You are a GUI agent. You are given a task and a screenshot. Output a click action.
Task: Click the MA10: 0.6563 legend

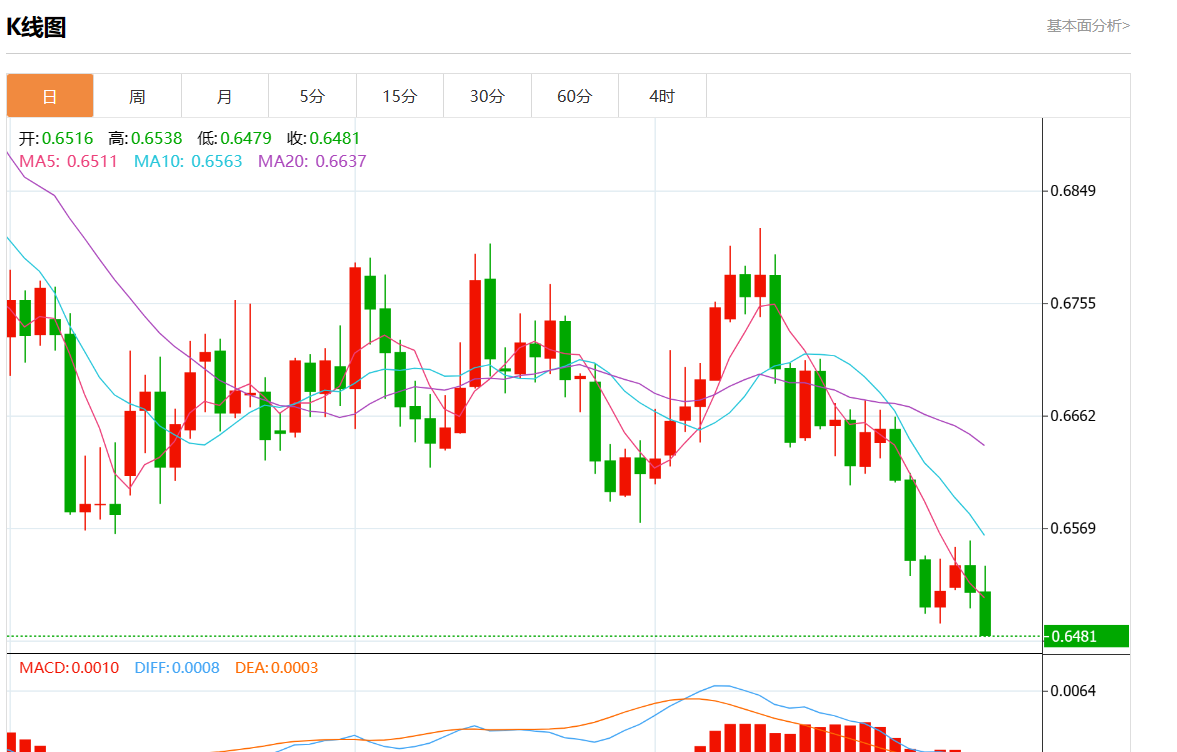point(188,161)
